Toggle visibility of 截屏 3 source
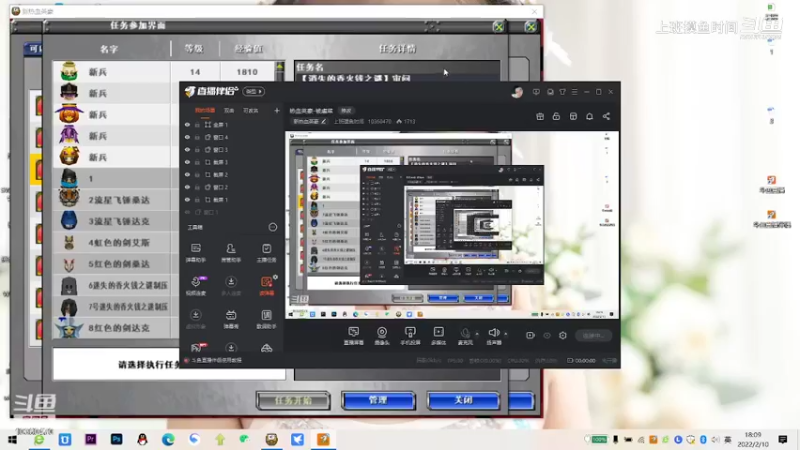Viewport: 800px width, 450px height. click(187, 162)
